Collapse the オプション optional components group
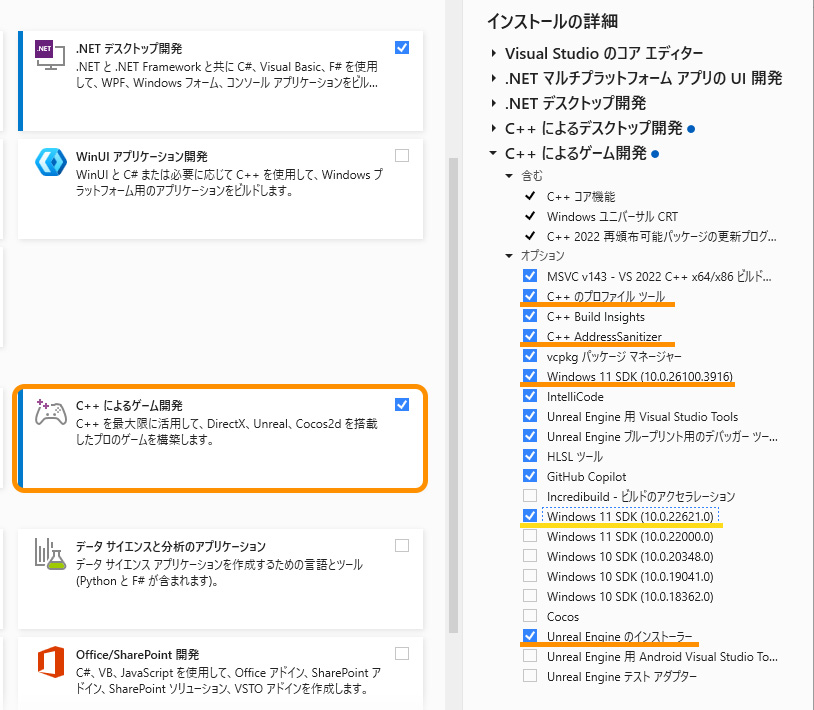 509,255
